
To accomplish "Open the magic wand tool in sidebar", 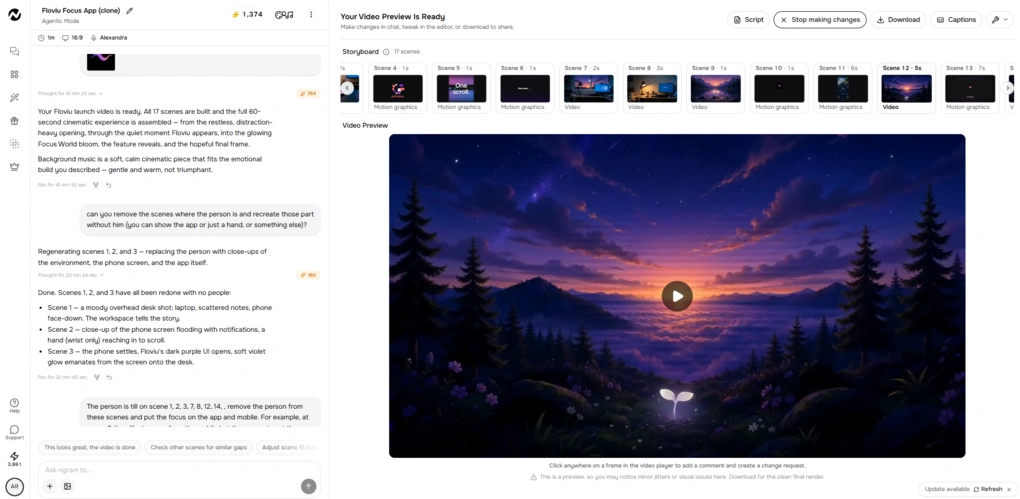I will tap(14, 98).
